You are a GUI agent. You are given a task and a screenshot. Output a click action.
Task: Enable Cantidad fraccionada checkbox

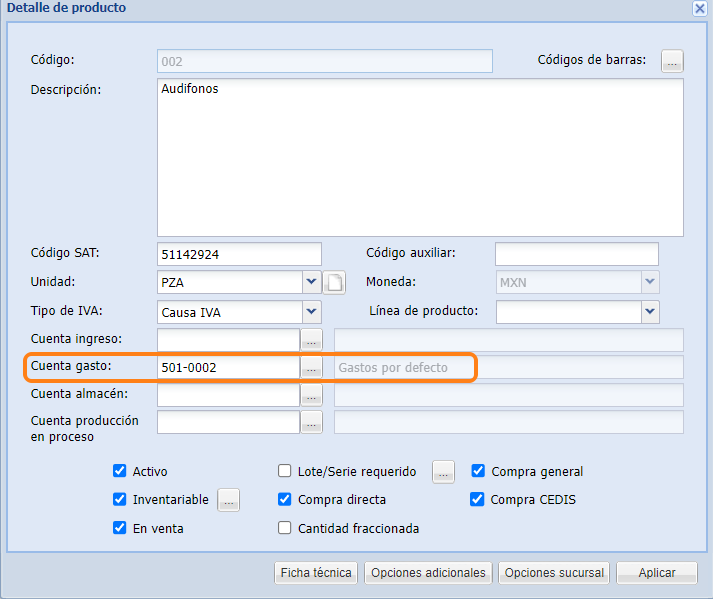pyautogui.click(x=285, y=528)
